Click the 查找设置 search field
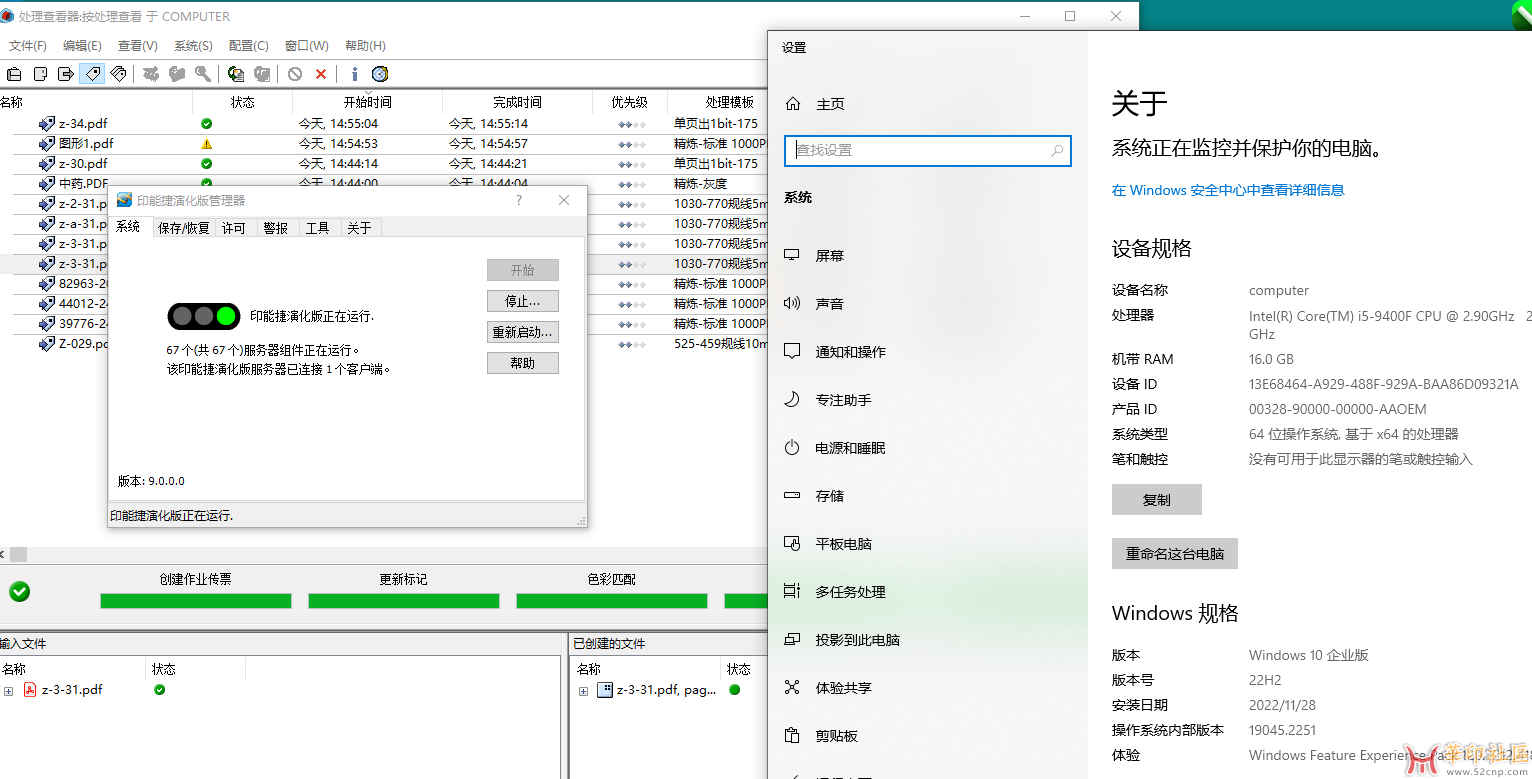 pos(928,151)
